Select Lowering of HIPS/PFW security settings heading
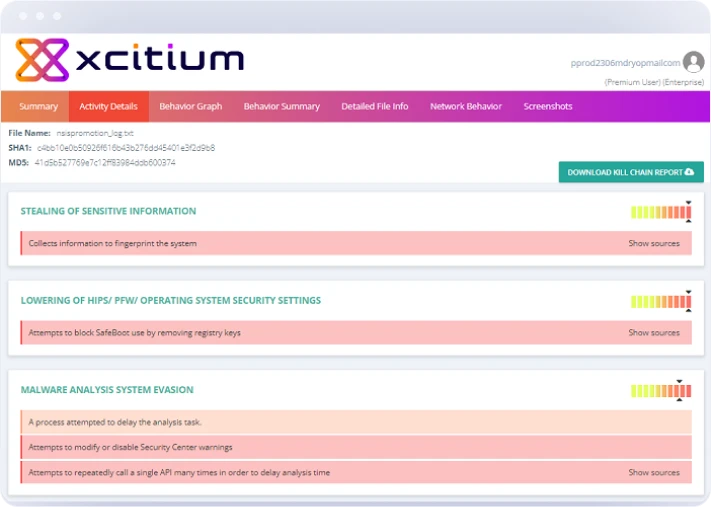This screenshot has height=507, width=711. (x=170, y=301)
